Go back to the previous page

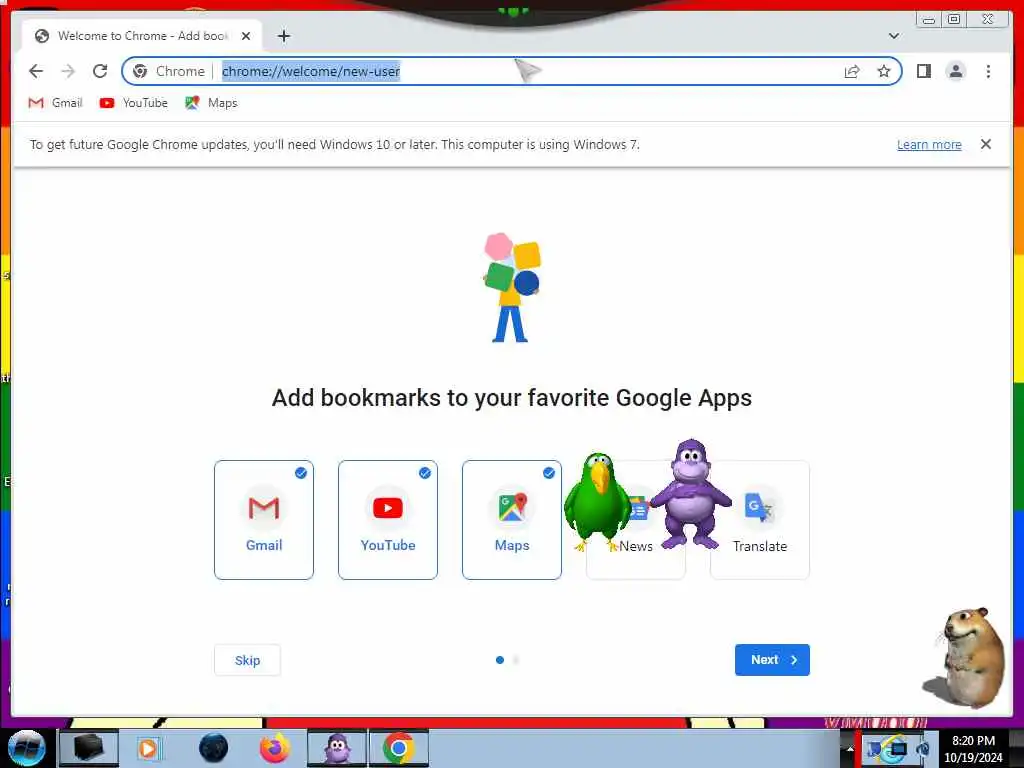point(36,71)
